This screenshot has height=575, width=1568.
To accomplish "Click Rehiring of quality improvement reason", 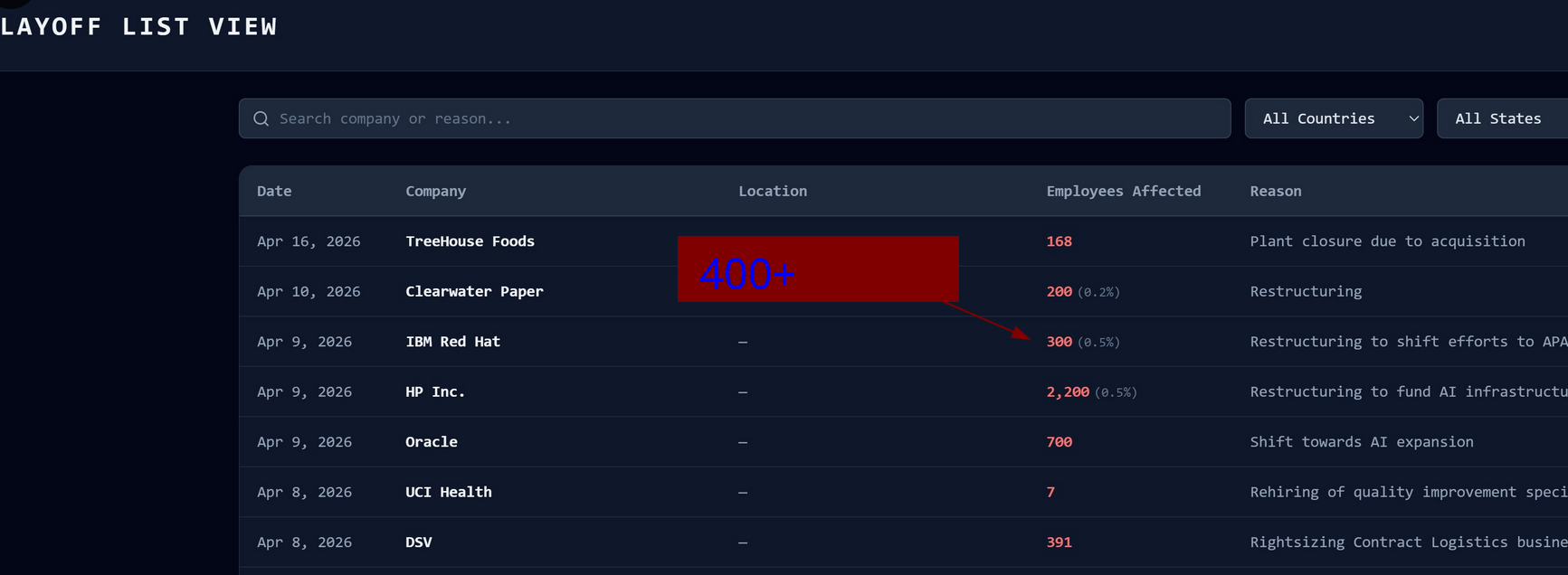I will [x=1409, y=492].
